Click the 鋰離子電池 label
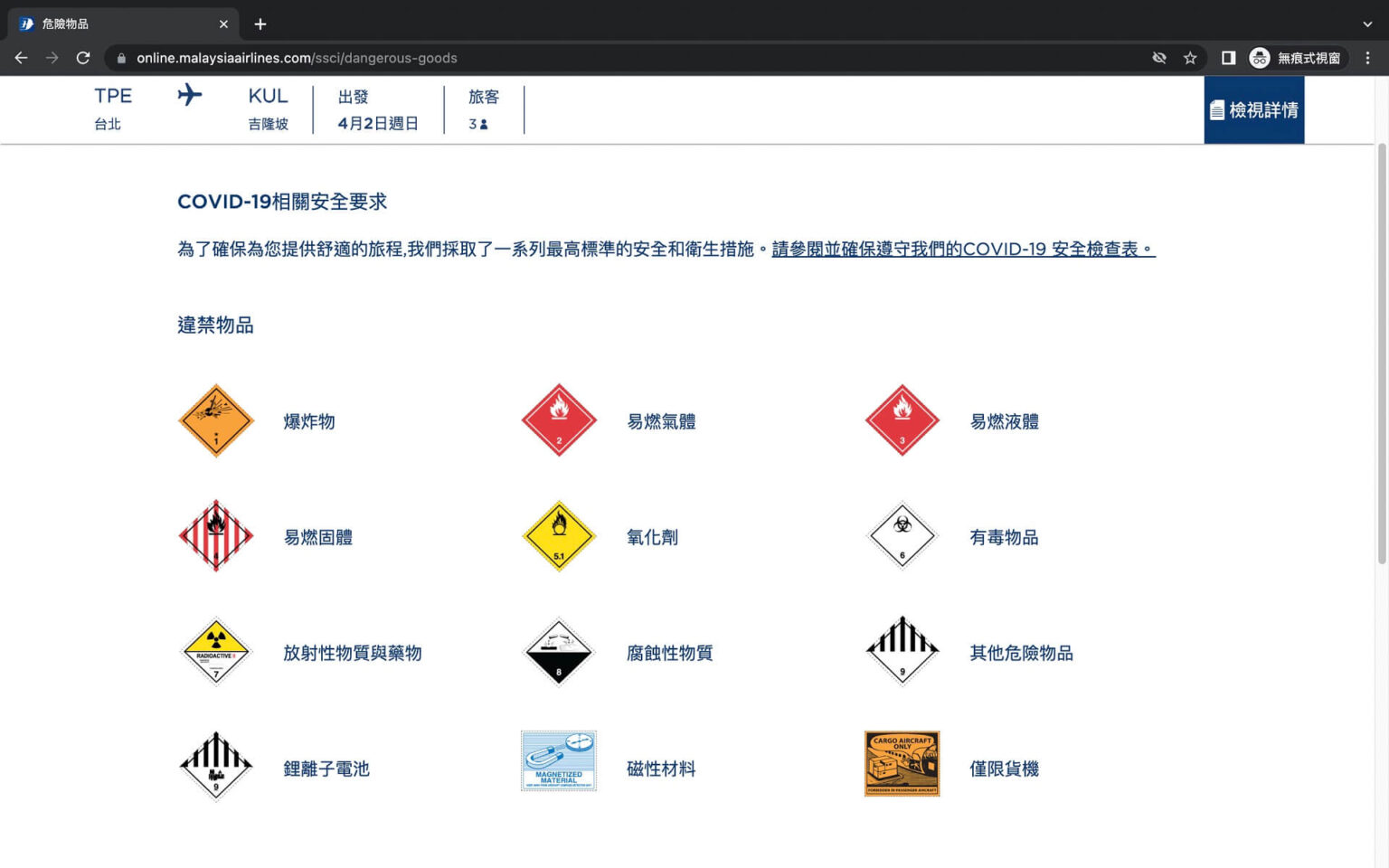Image resolution: width=1389 pixels, height=868 pixels. [326, 769]
